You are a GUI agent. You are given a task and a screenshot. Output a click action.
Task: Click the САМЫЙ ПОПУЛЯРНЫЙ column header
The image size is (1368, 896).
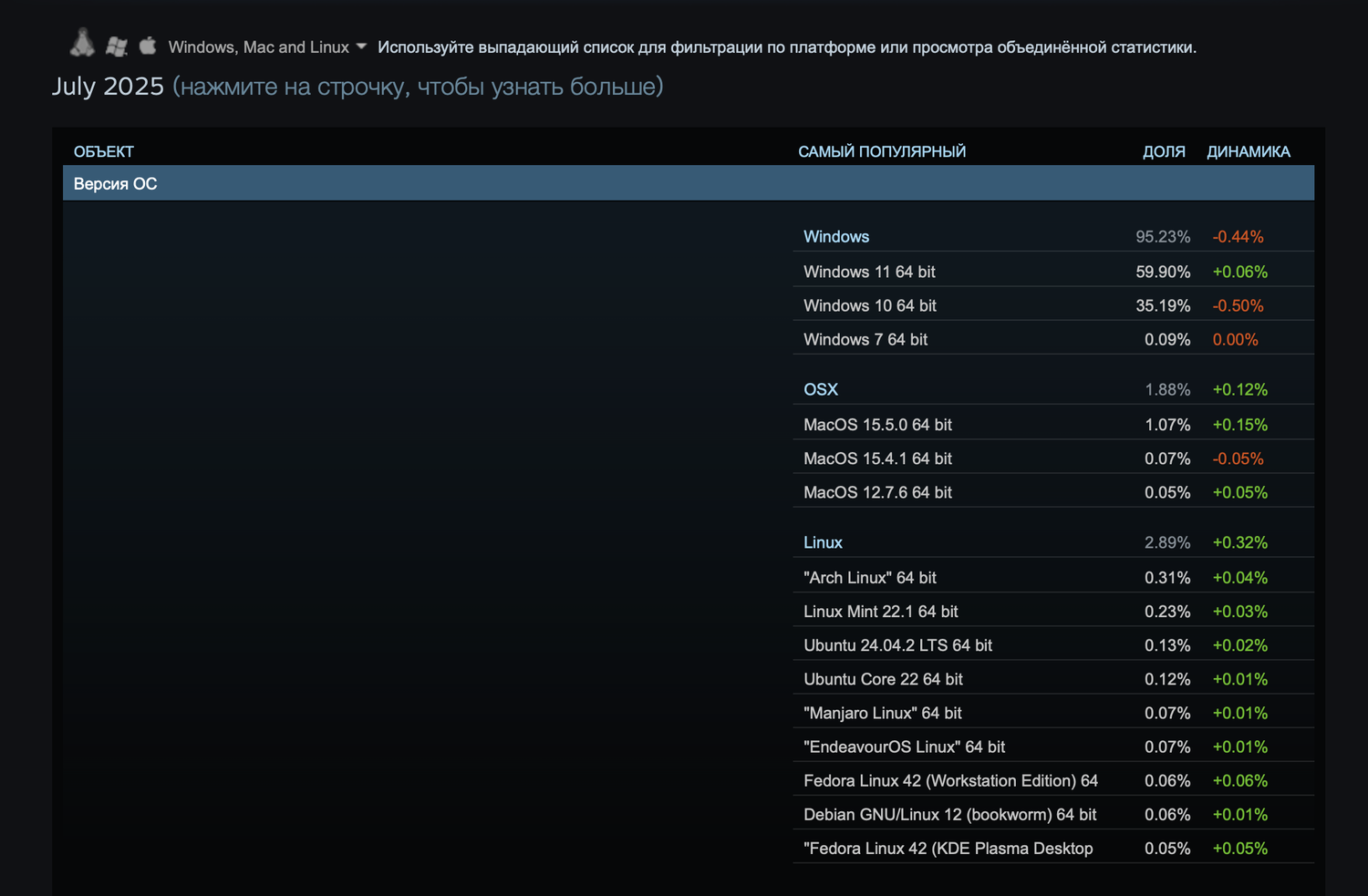882,151
